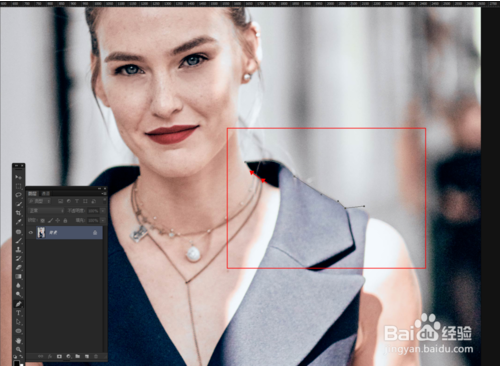This screenshot has height=367, width=500.
Task: Select the Hand tool
Action: (x=18, y=341)
